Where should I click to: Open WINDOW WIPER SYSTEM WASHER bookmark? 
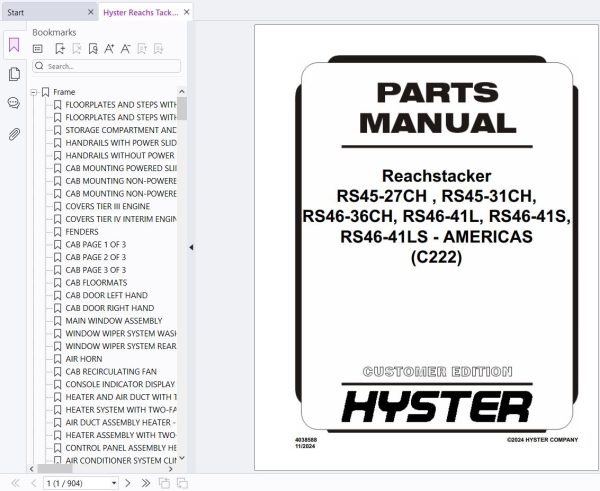(121, 333)
